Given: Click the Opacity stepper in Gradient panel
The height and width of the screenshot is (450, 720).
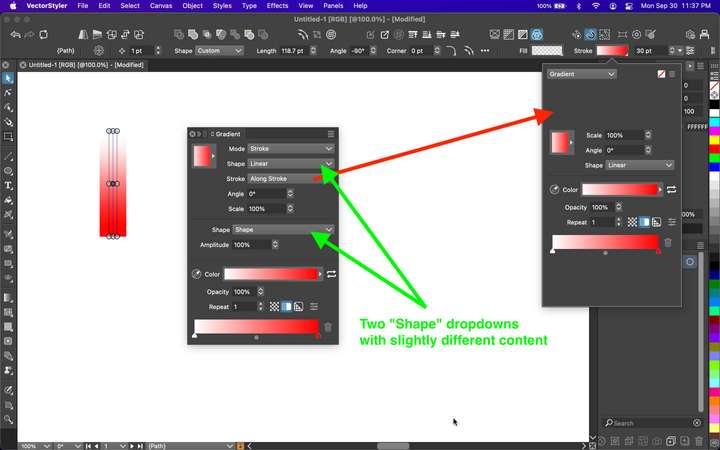Looking at the screenshot, I should click(x=260, y=292).
